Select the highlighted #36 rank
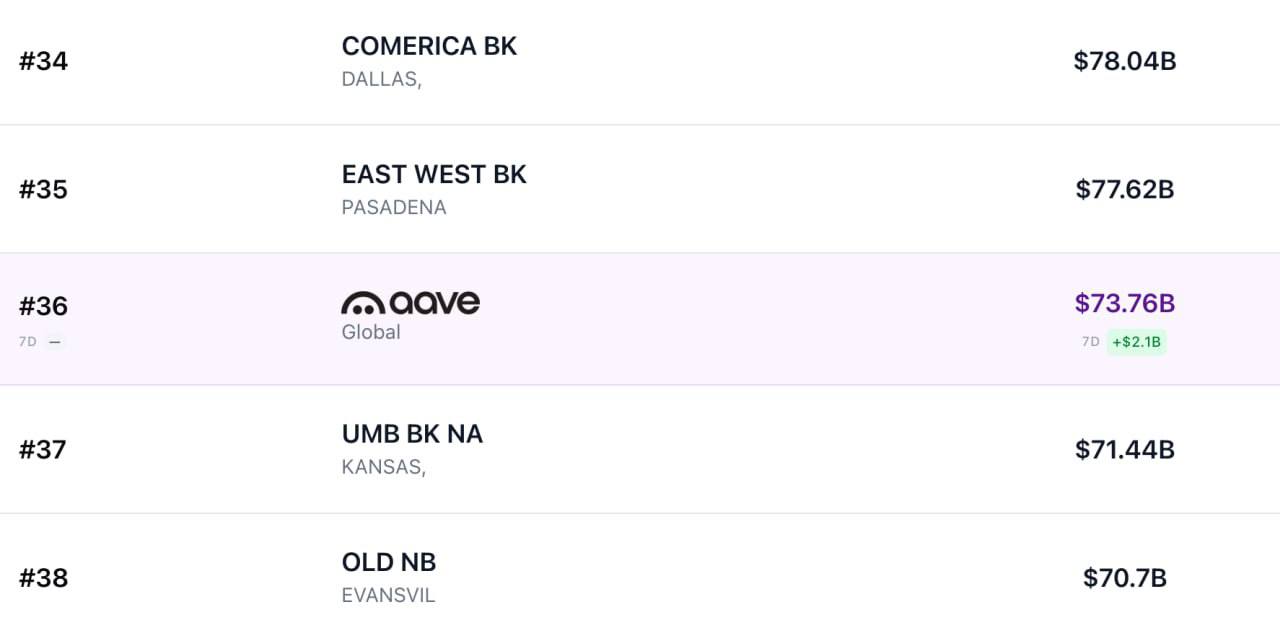 coord(43,305)
